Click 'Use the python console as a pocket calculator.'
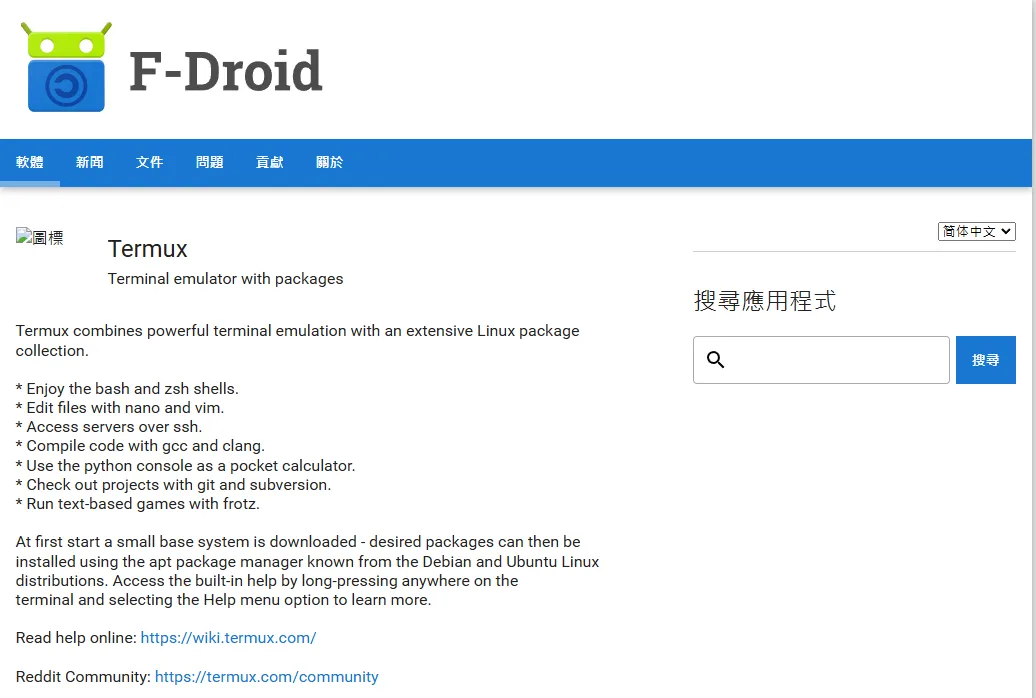 click(x=186, y=466)
